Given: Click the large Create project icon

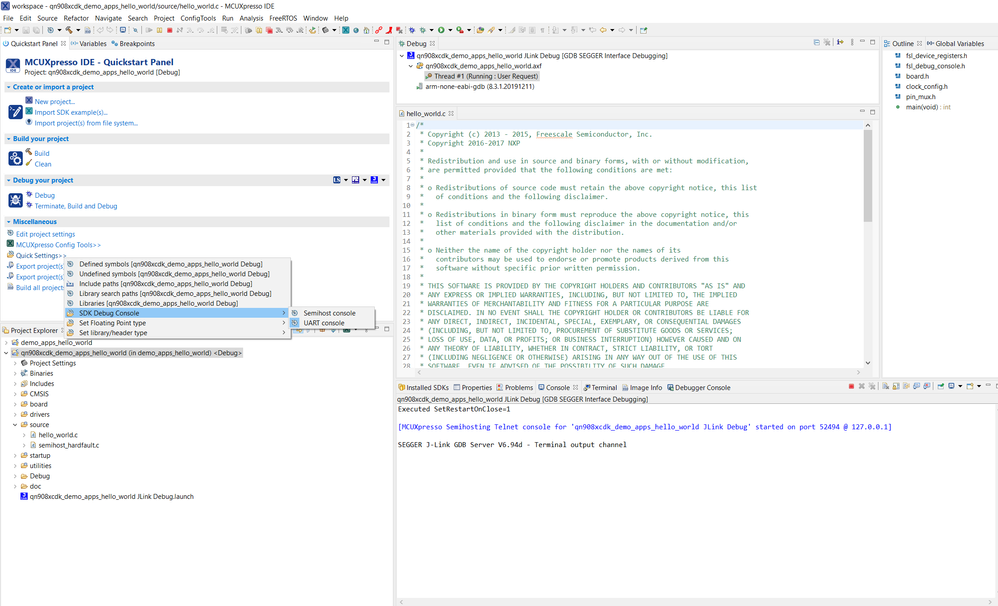Looking at the screenshot, I should click(x=15, y=112).
